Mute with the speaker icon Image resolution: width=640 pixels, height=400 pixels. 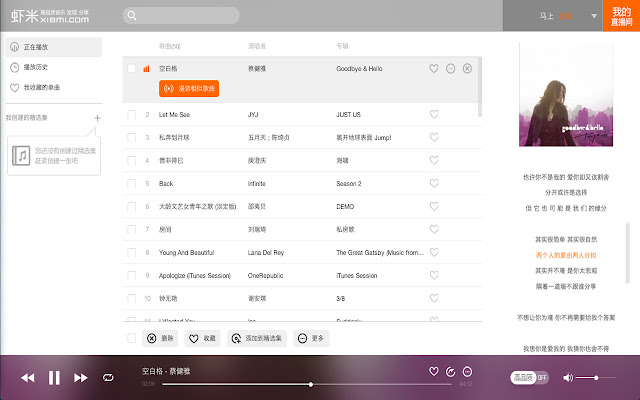tap(568, 378)
